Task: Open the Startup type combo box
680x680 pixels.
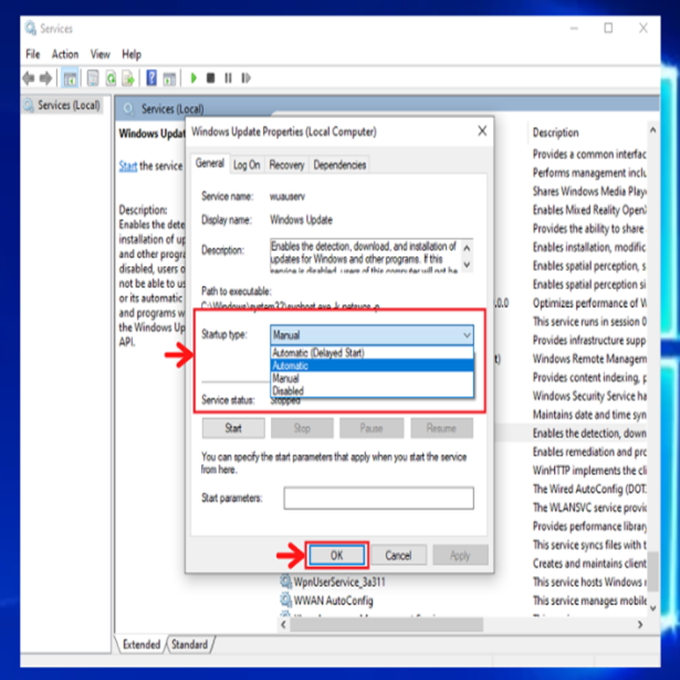Action: 372,335
